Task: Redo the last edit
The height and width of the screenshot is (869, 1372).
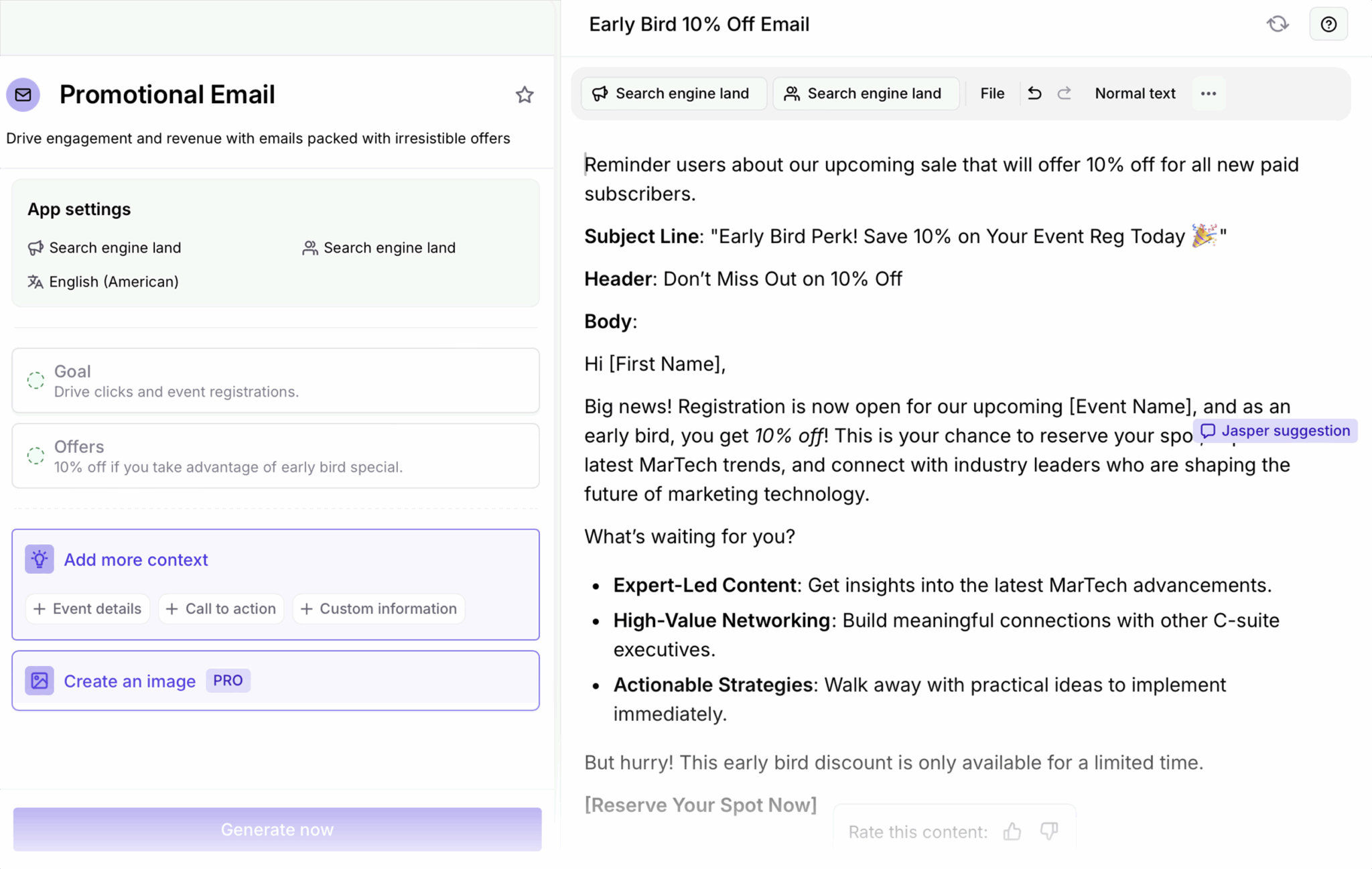Action: coord(1065,93)
